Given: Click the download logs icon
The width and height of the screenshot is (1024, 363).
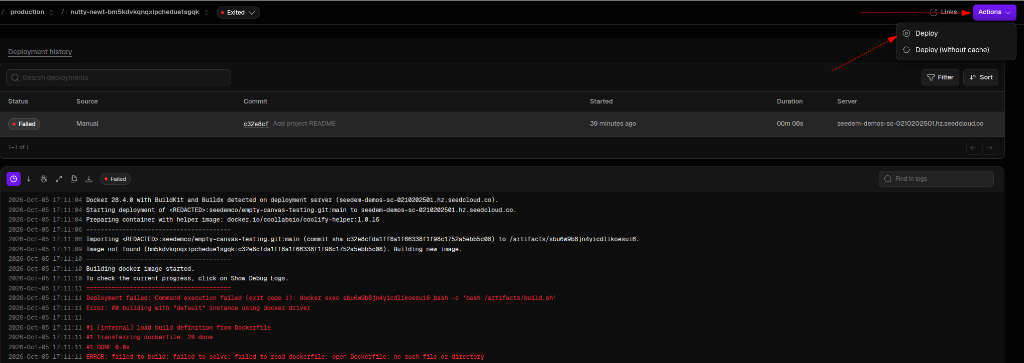Looking at the screenshot, I should pos(89,179).
